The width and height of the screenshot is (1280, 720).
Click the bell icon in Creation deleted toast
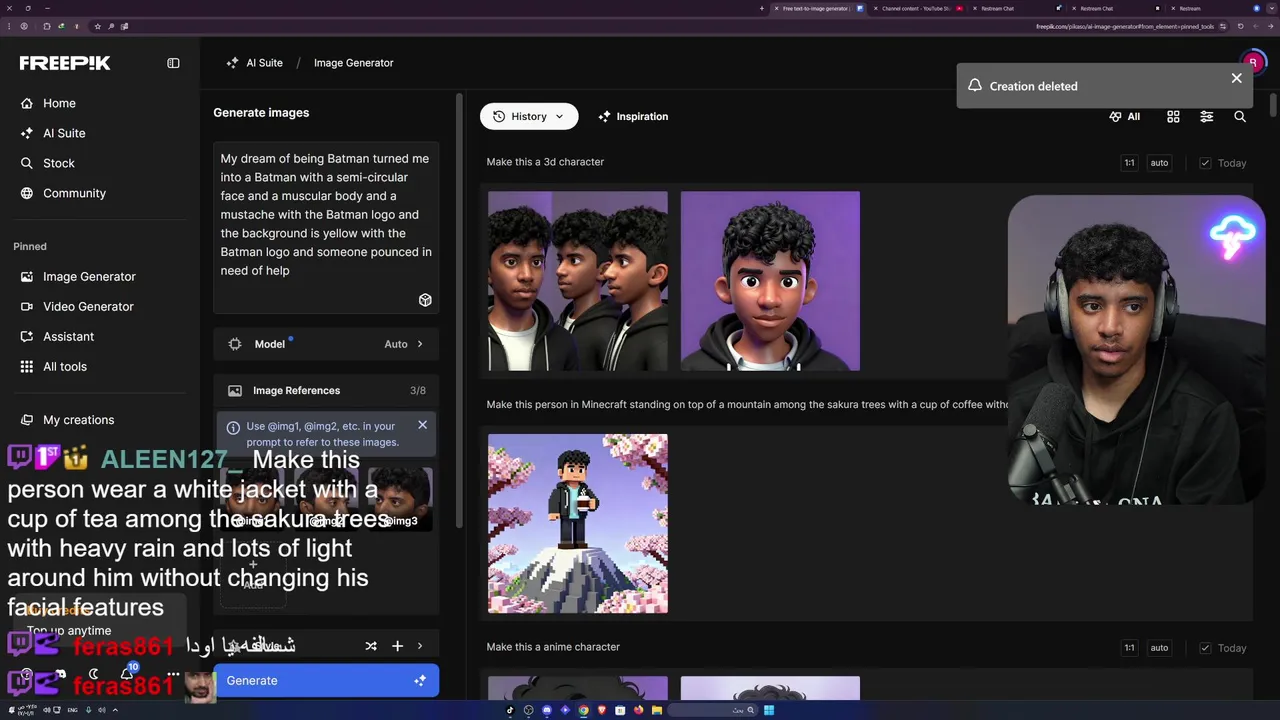tap(974, 86)
